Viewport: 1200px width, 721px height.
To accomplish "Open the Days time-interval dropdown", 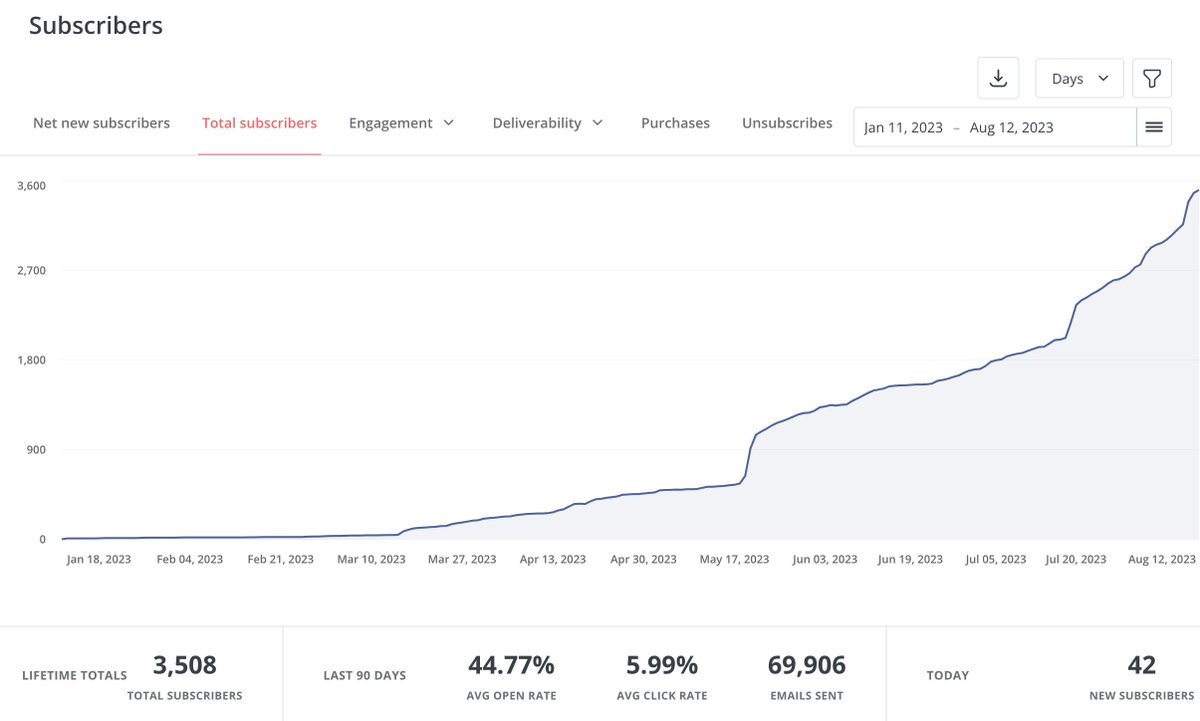I will click(x=1079, y=78).
